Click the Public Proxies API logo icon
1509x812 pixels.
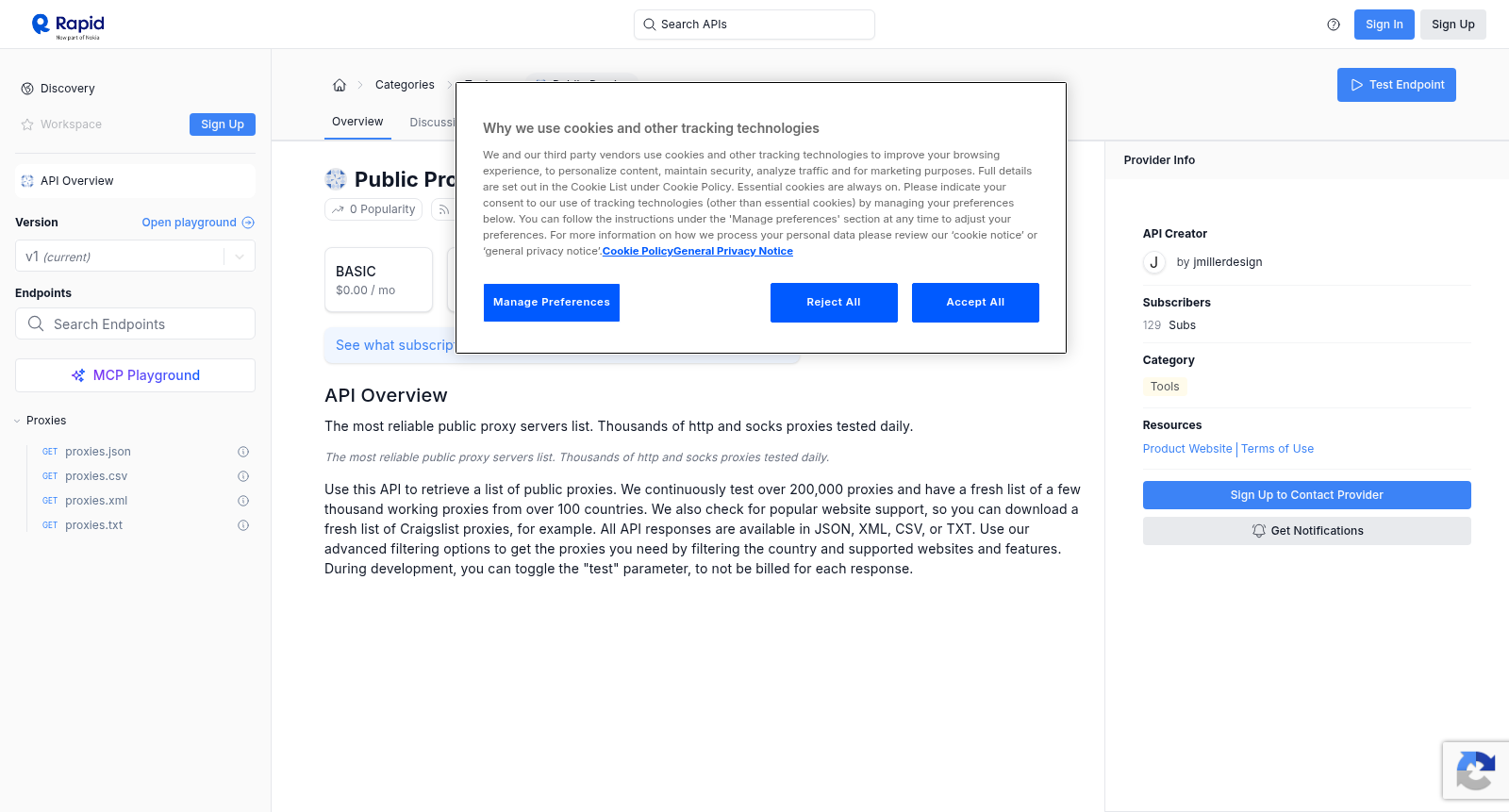(x=336, y=179)
